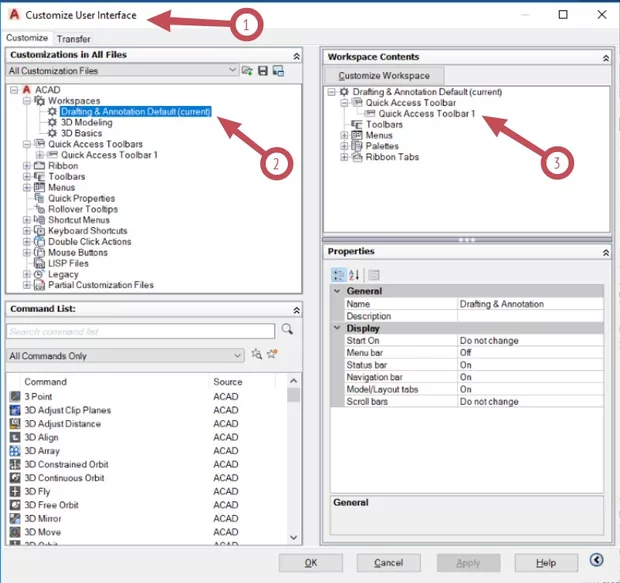Collapse the Command List panel
Viewport: 620px width, 583px height.
click(x=296, y=310)
